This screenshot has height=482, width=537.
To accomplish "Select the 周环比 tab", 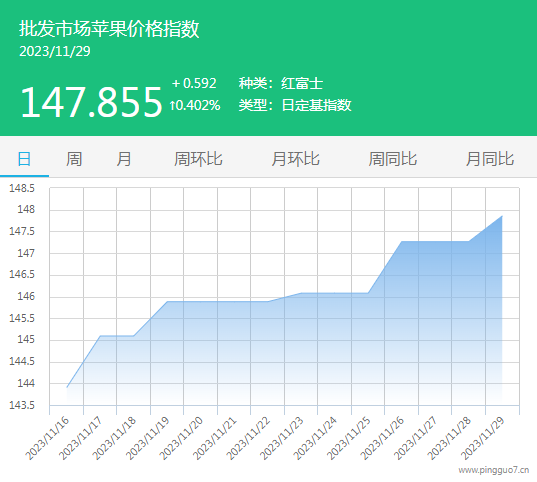I will pos(198,159).
